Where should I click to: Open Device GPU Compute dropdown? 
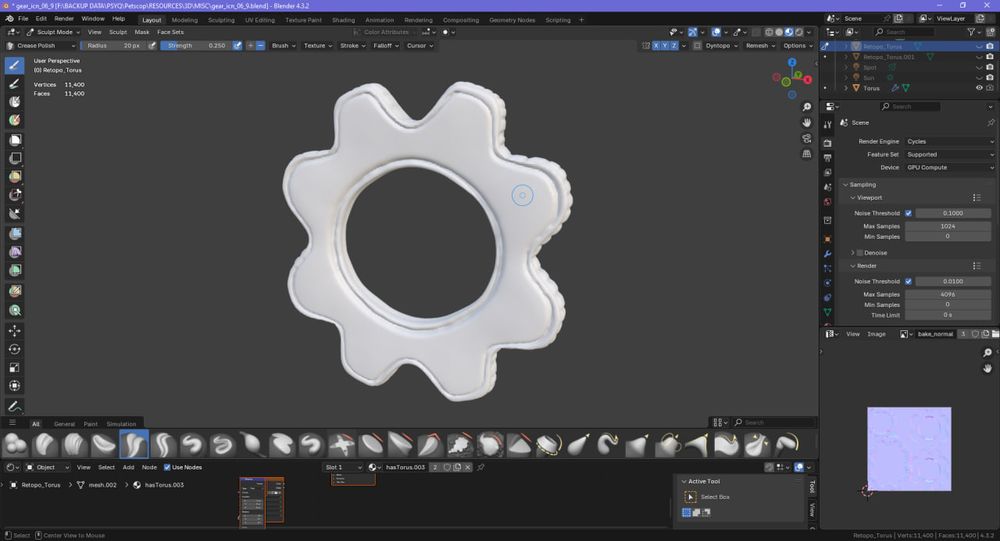949,167
